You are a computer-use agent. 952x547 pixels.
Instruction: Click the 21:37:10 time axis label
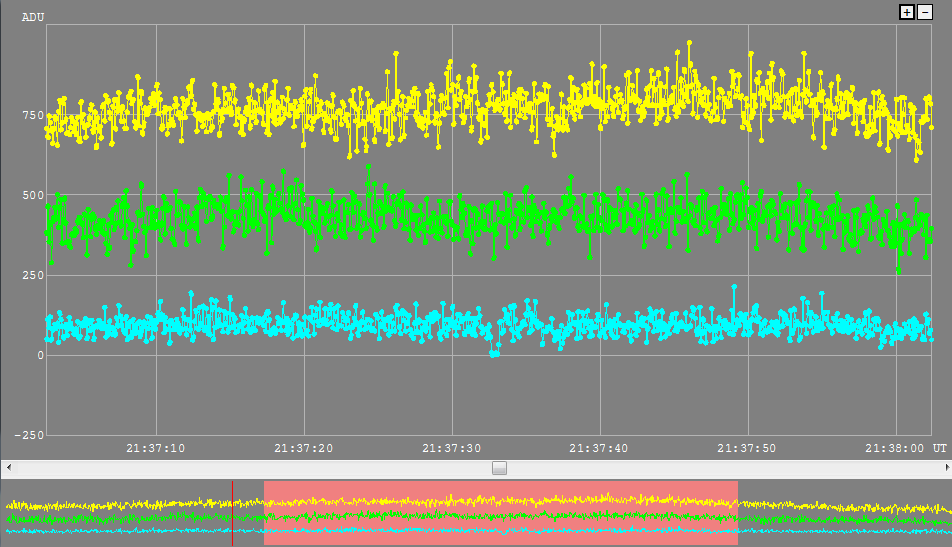click(x=157, y=449)
